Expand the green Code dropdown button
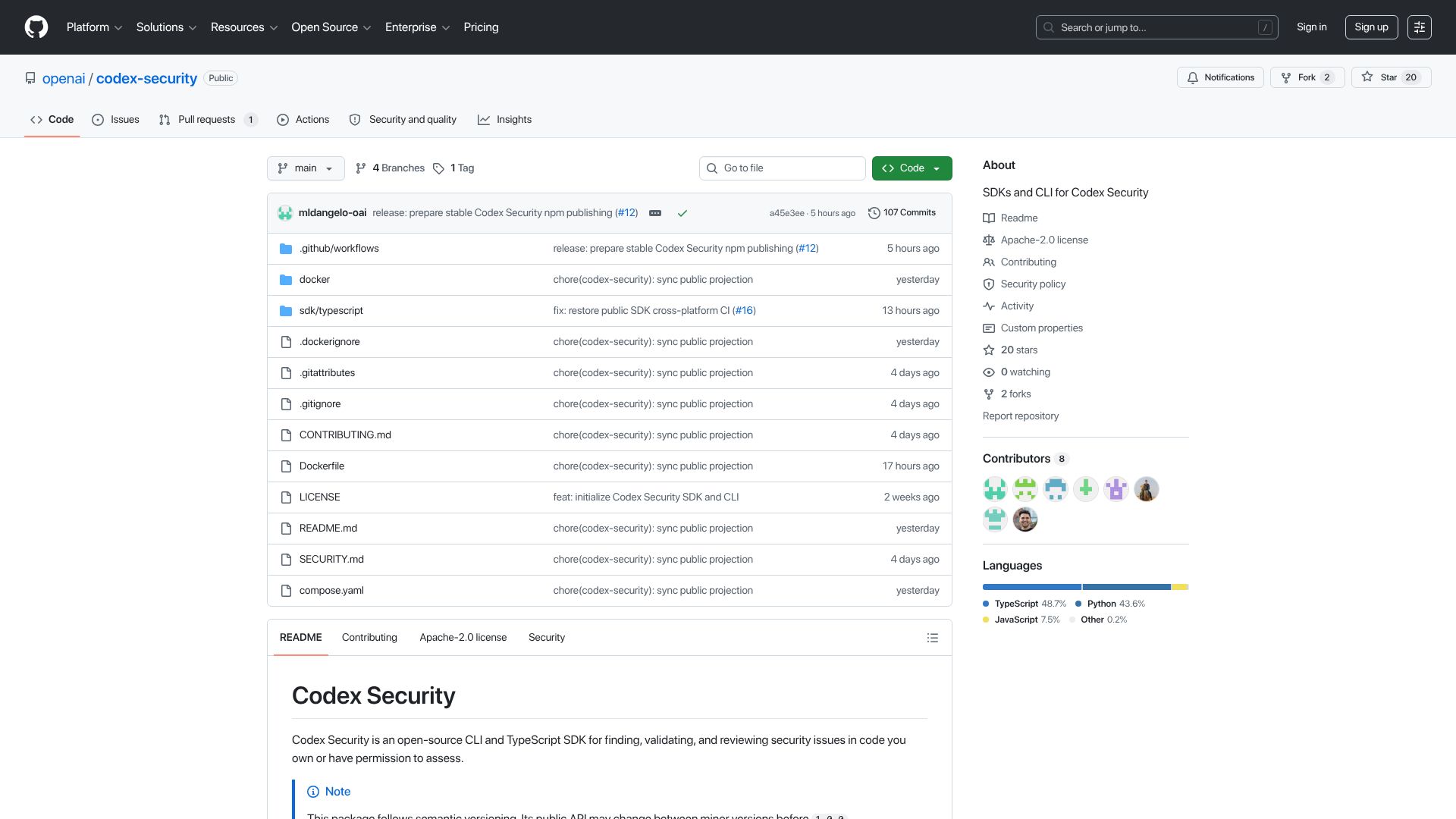 tap(912, 168)
